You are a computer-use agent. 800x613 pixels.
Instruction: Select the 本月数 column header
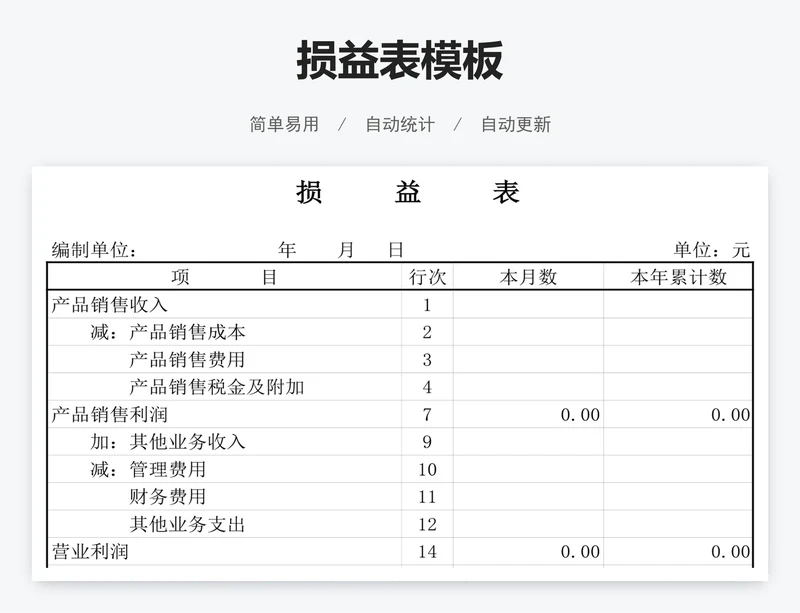tap(528, 277)
